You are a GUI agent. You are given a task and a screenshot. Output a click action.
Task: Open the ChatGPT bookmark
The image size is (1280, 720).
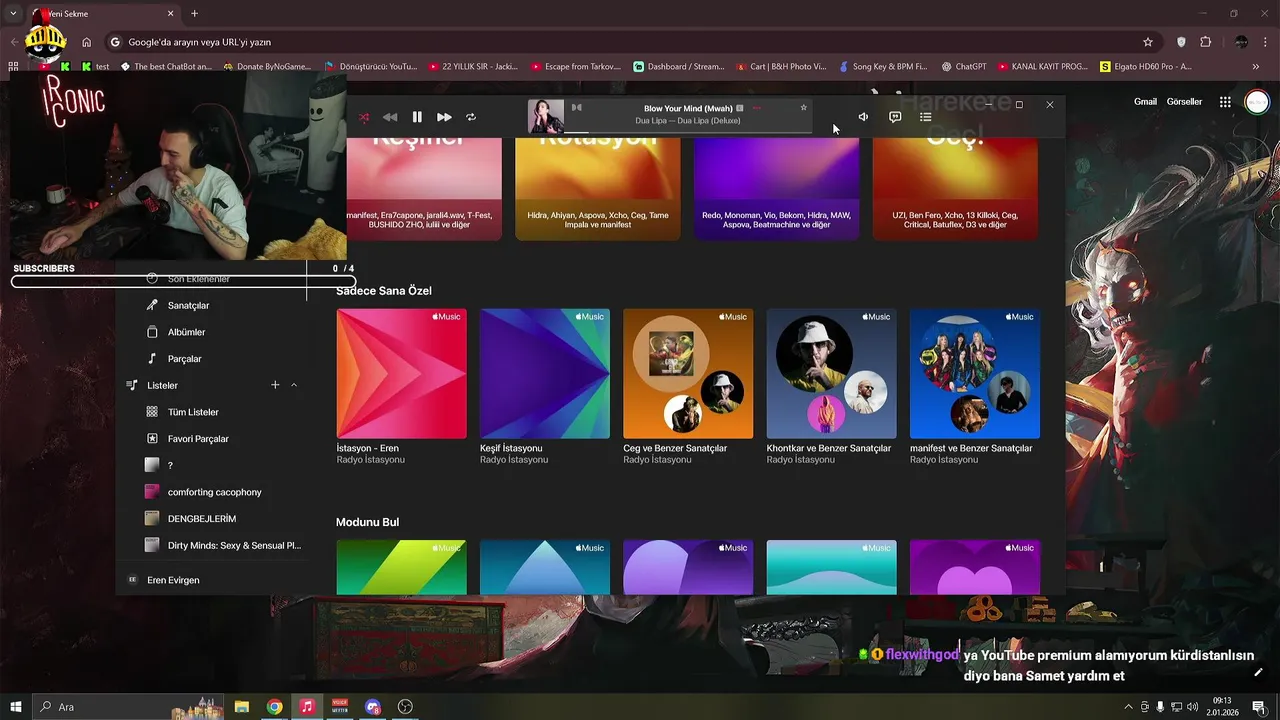964,67
